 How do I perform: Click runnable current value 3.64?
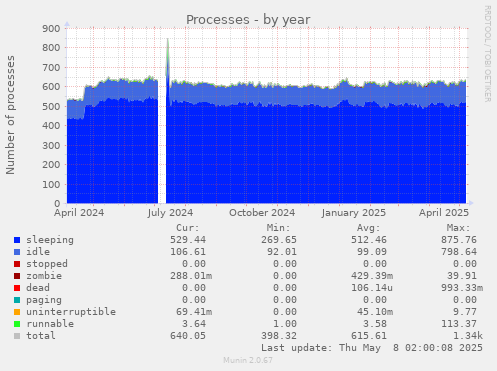click(194, 324)
